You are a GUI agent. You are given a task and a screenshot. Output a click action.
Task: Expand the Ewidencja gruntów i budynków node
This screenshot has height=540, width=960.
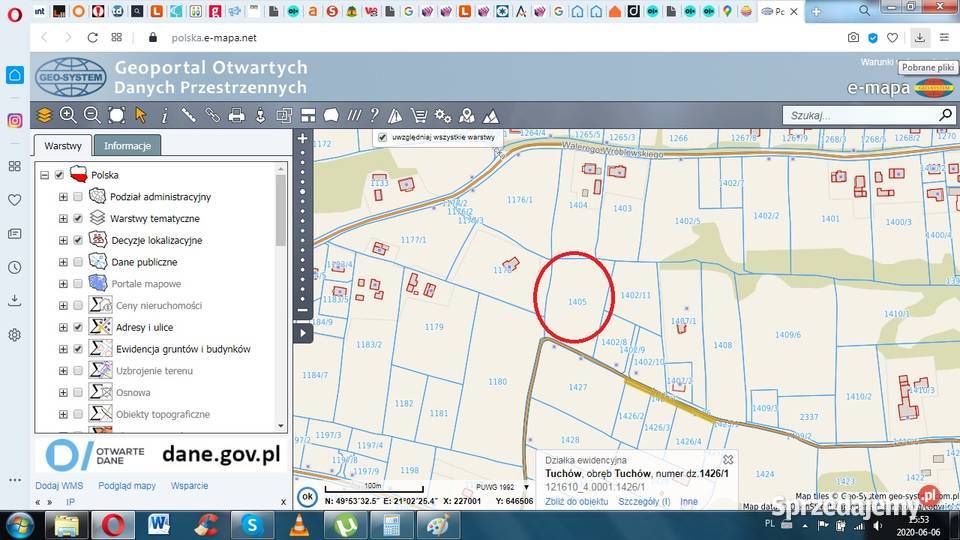[x=63, y=349]
